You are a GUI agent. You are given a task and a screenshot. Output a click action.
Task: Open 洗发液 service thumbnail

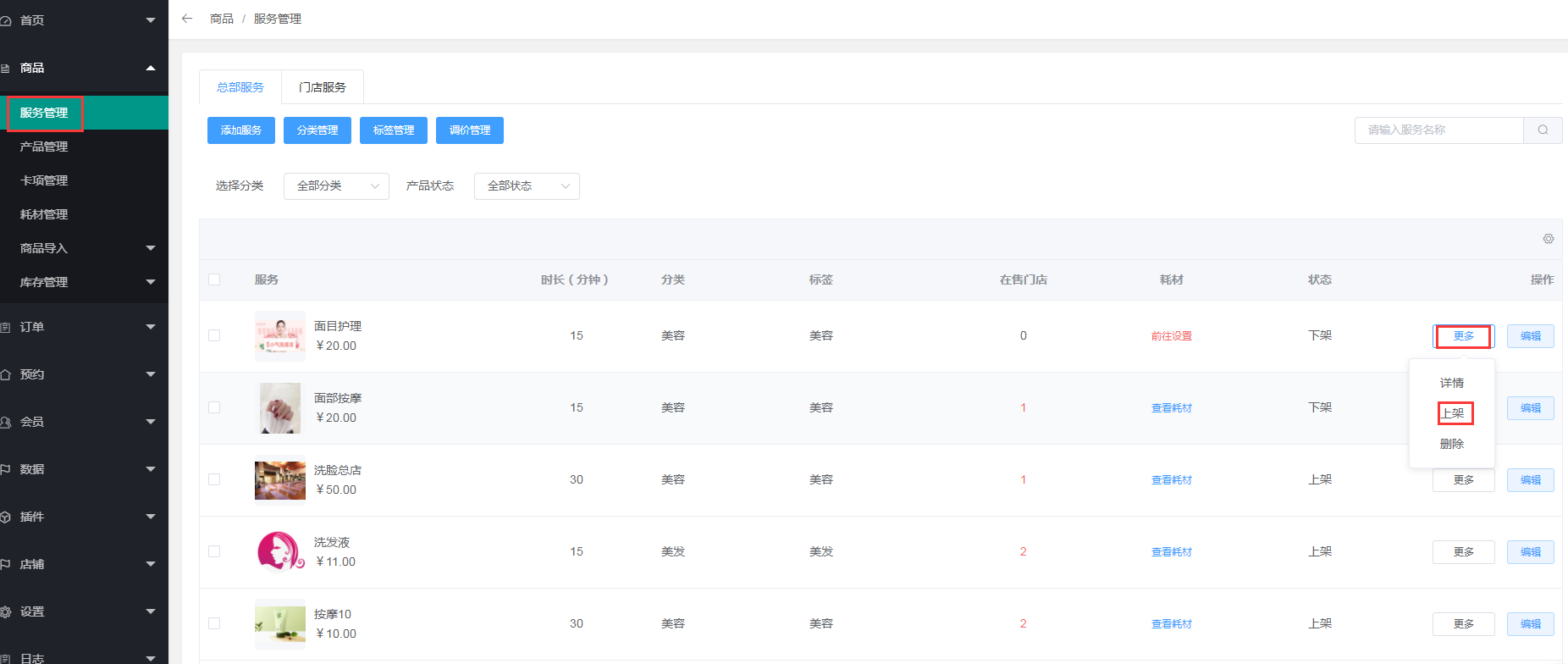click(280, 552)
